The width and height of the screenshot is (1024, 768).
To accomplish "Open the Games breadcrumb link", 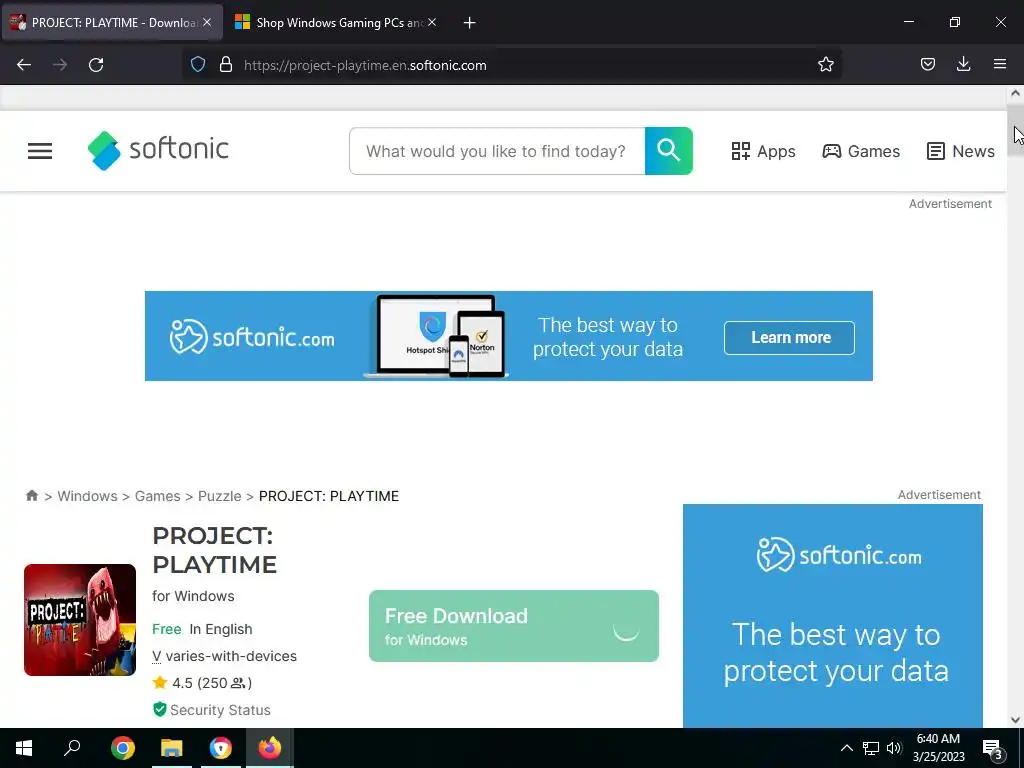I will pos(157,496).
